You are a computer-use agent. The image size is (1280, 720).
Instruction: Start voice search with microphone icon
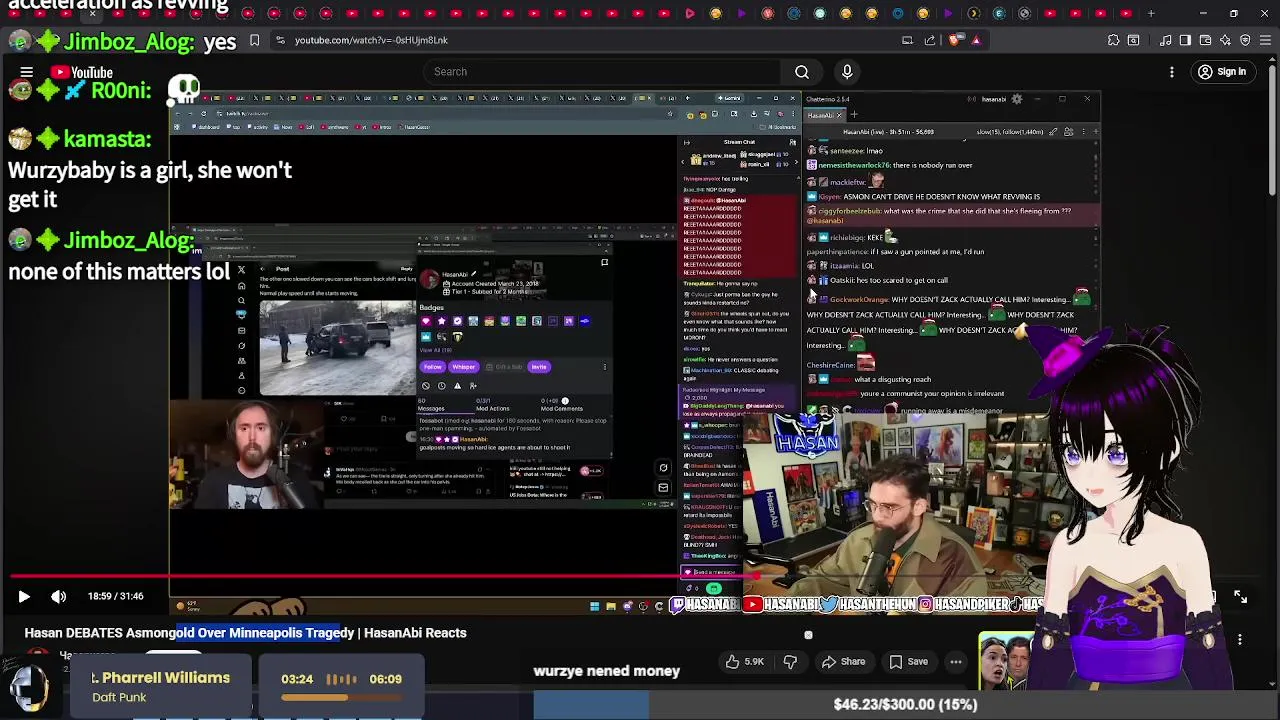(x=847, y=72)
